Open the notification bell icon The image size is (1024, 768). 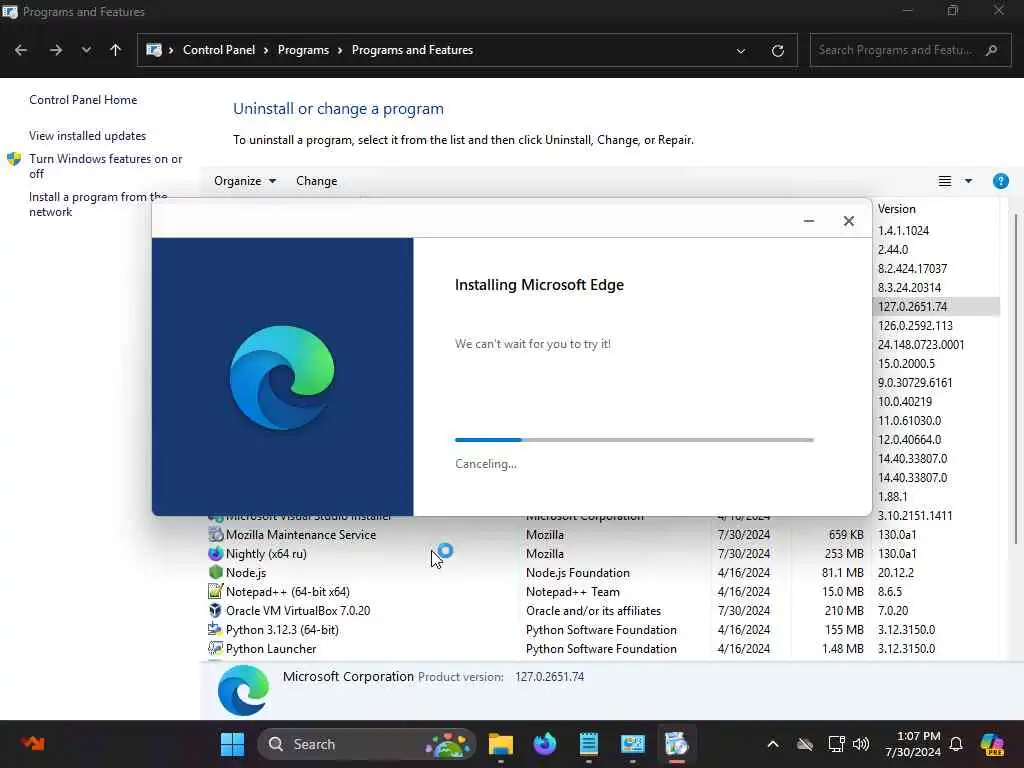[956, 744]
